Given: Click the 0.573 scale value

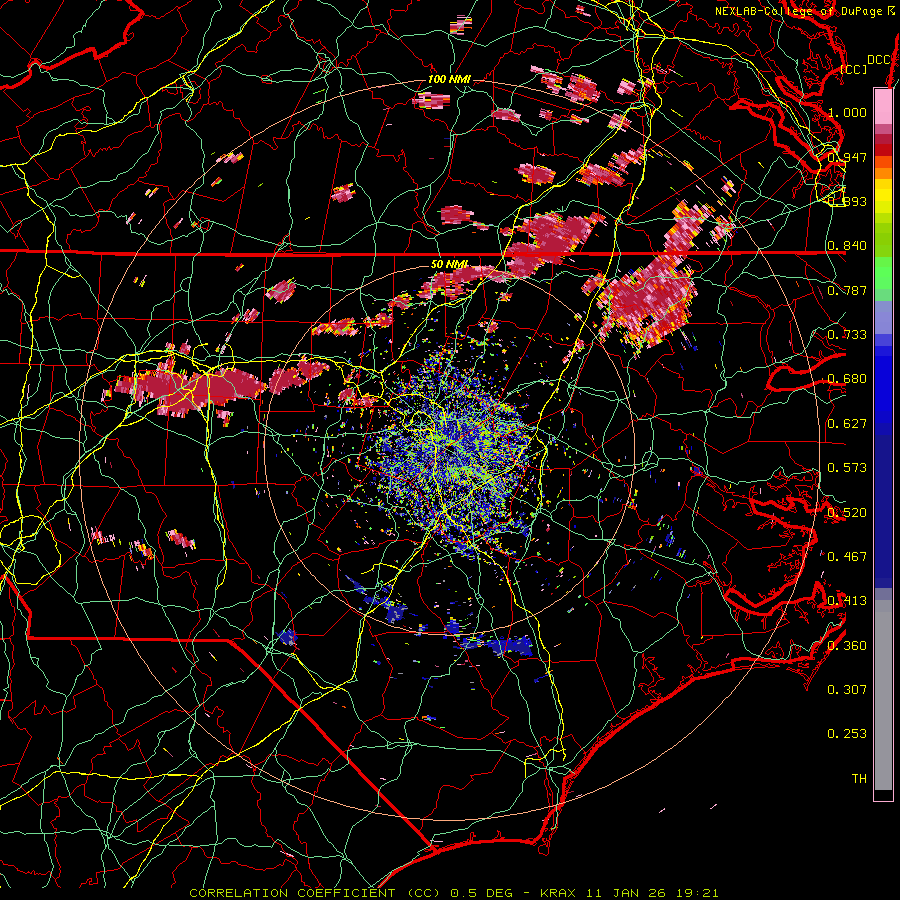Looking at the screenshot, I should (x=847, y=468).
